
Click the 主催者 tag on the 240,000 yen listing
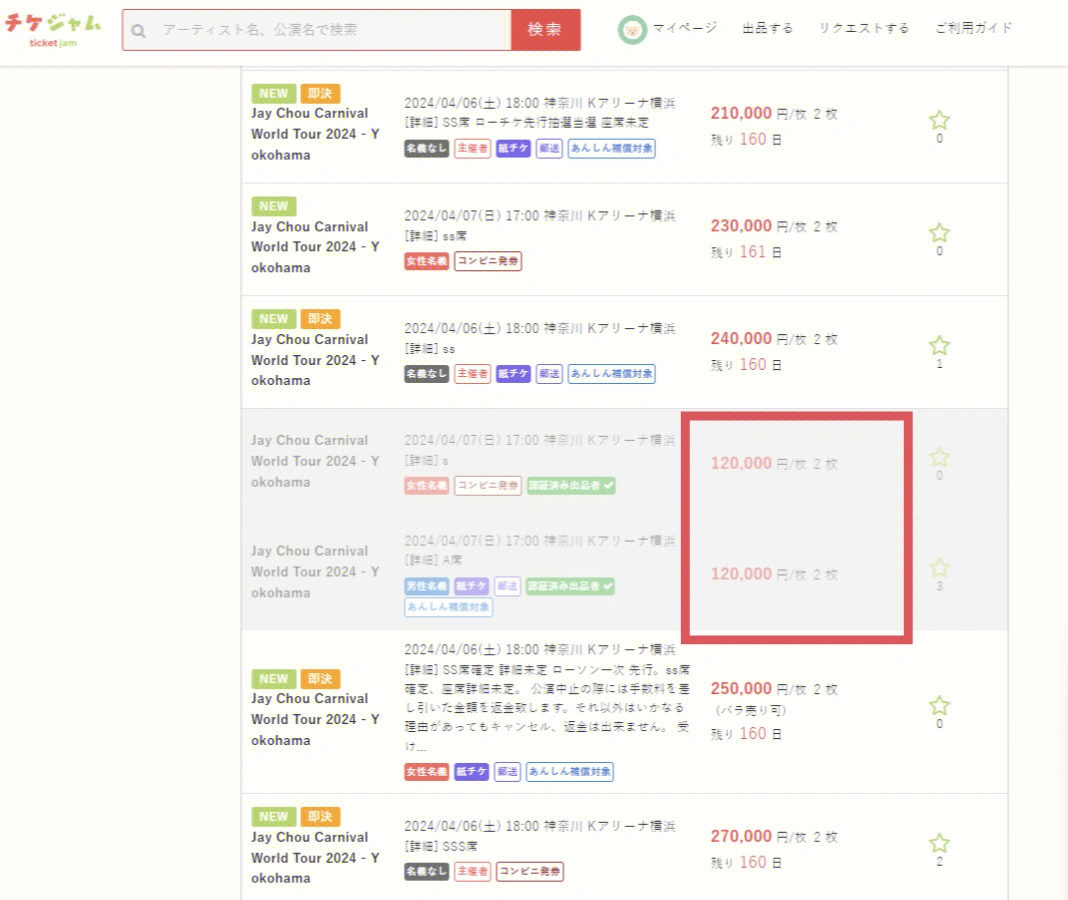(473, 373)
